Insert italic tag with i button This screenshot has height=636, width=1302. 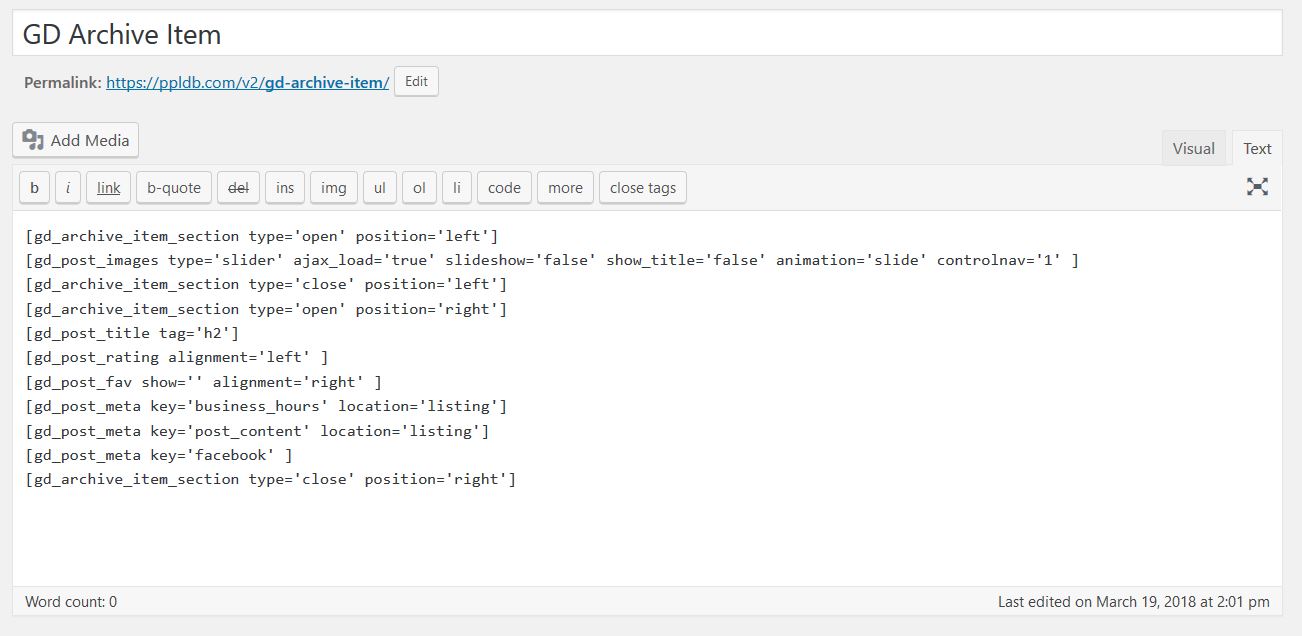coord(67,188)
